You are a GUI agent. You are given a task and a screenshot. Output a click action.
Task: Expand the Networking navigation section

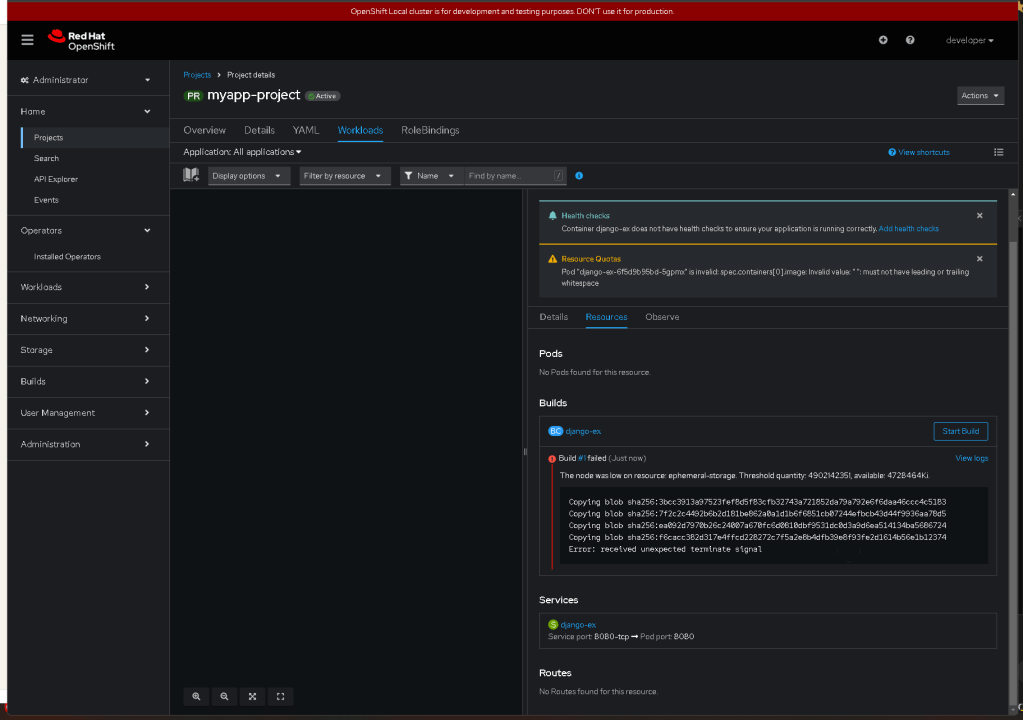[85, 319]
